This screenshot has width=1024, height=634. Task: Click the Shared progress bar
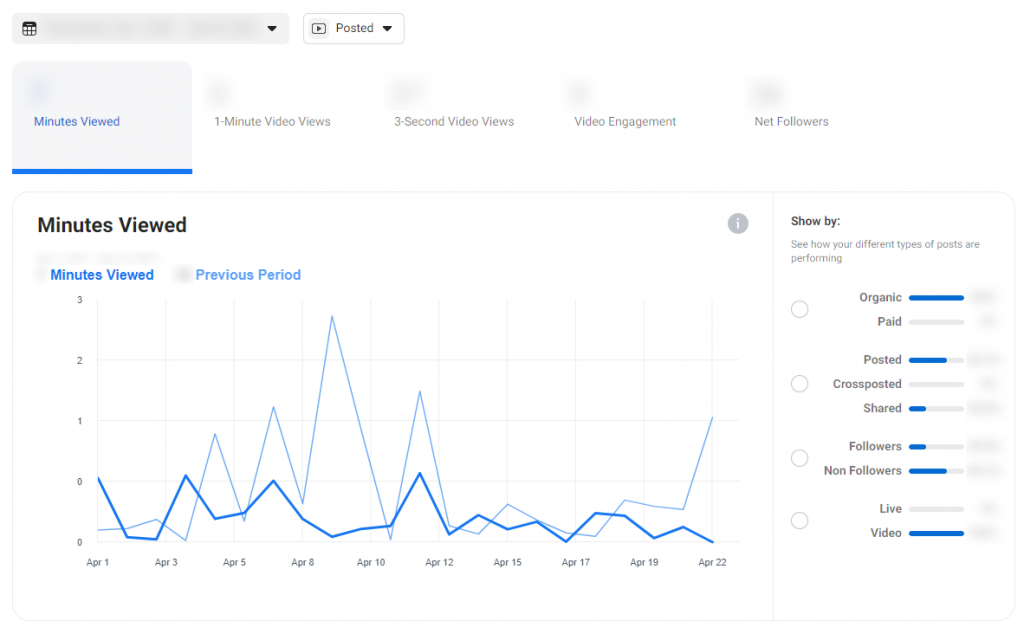click(936, 409)
